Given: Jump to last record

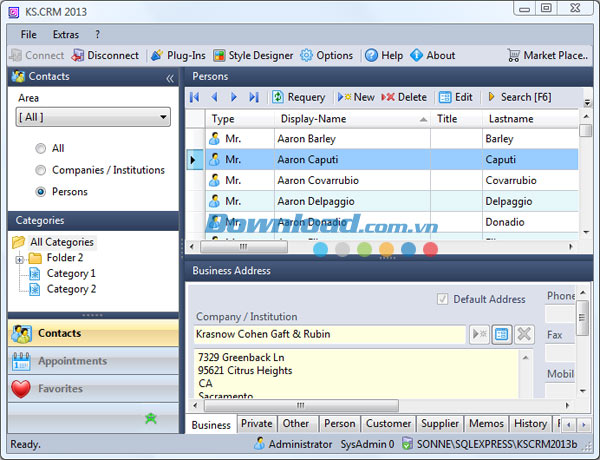Looking at the screenshot, I should (x=254, y=97).
